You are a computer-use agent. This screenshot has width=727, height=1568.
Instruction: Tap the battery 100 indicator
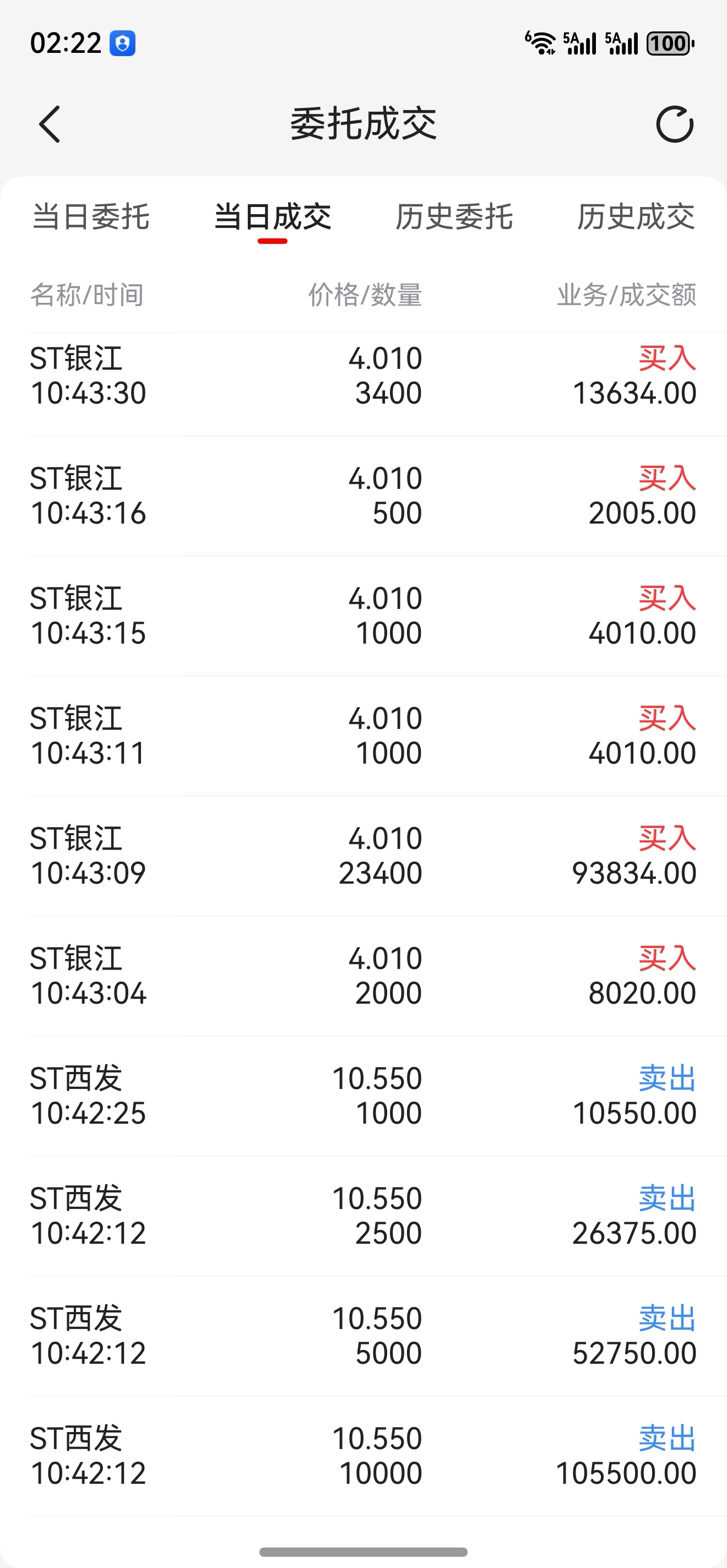[x=670, y=43]
